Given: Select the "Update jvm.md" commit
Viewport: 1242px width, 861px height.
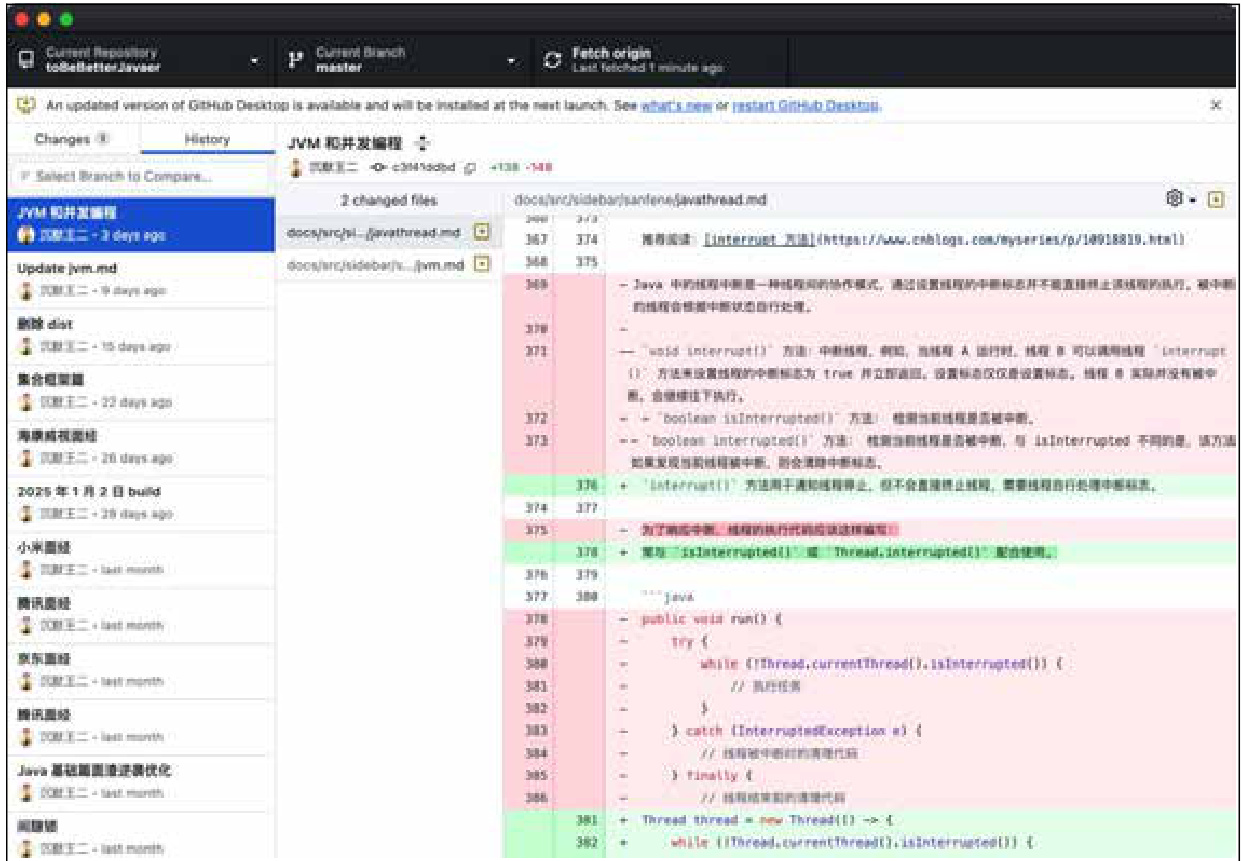Looking at the screenshot, I should pyautogui.click(x=140, y=280).
